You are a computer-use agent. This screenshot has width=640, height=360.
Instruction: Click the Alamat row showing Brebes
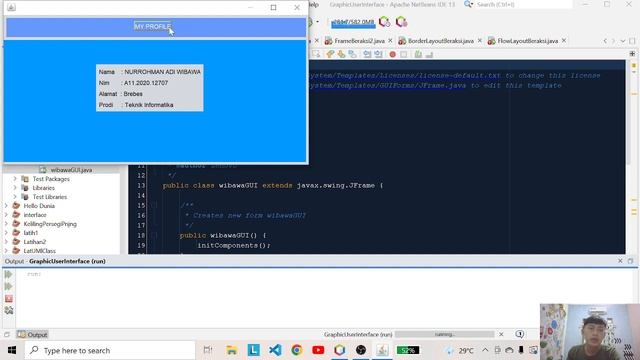120,94
